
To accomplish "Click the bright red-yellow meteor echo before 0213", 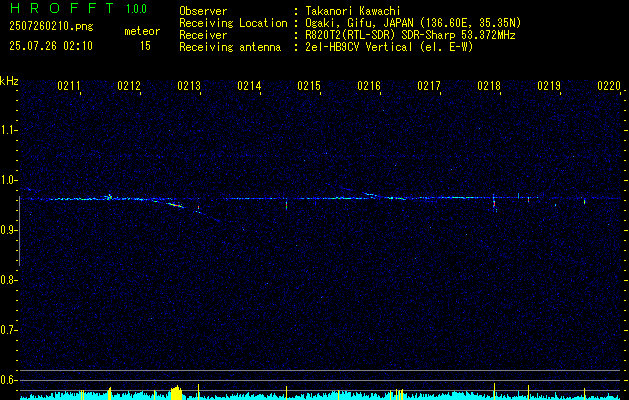I will [x=174, y=205].
